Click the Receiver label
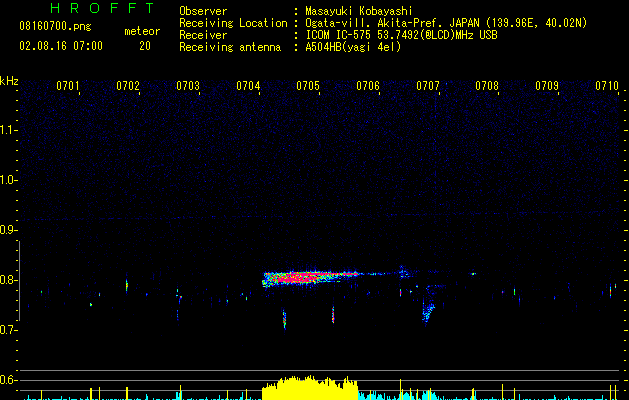Viewport: 629px width, 400px height. coord(203,35)
